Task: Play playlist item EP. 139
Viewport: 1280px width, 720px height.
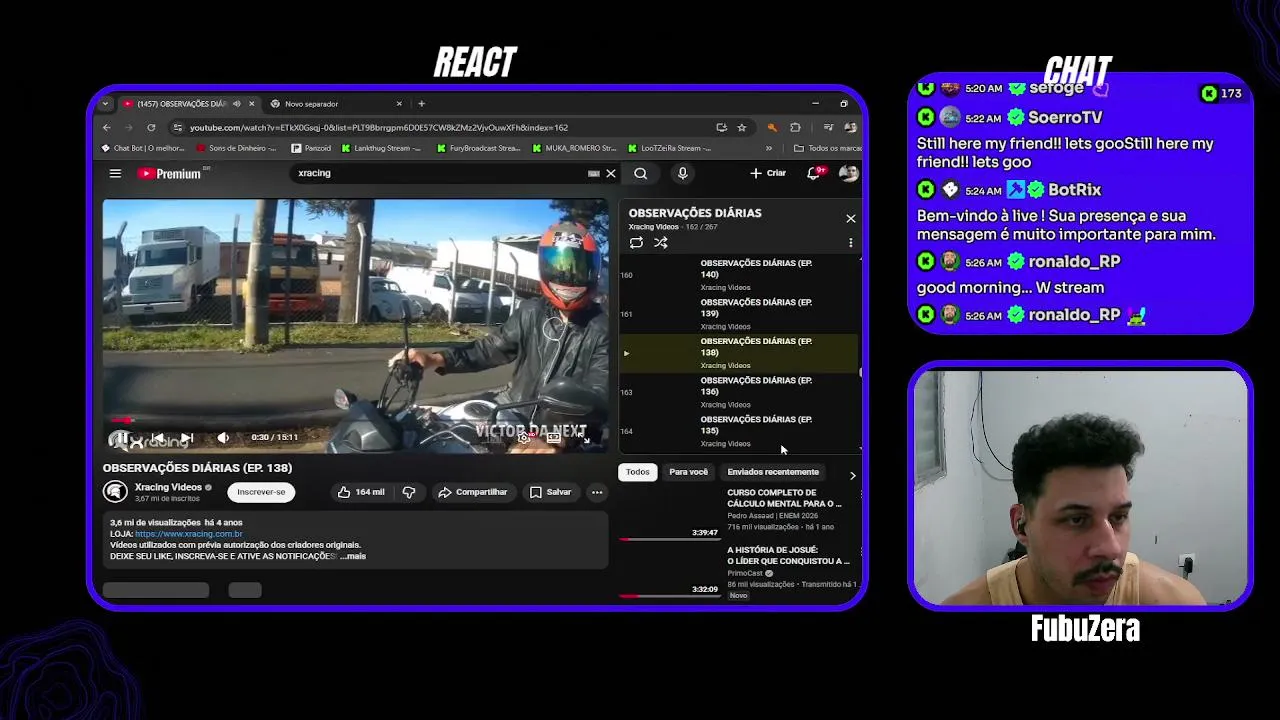Action: 739,314
